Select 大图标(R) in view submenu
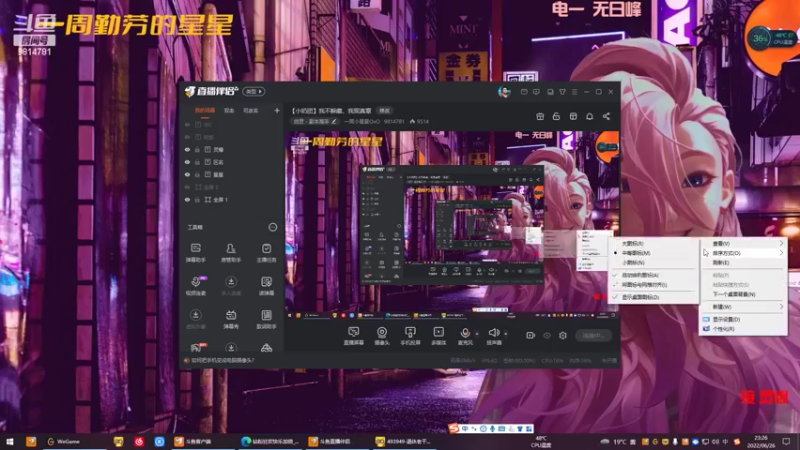Screen dimensions: 800x450 coord(654,243)
